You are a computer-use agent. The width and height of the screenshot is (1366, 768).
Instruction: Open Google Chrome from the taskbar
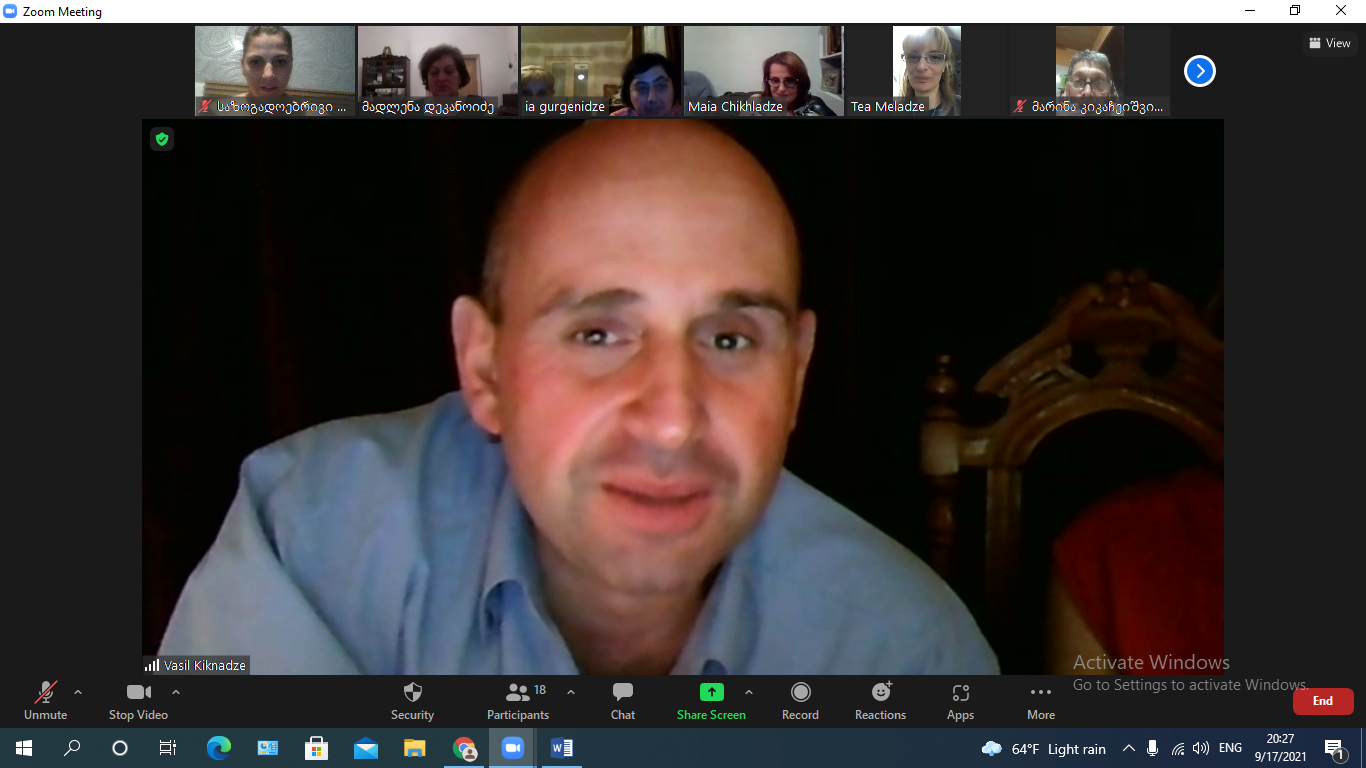click(464, 748)
